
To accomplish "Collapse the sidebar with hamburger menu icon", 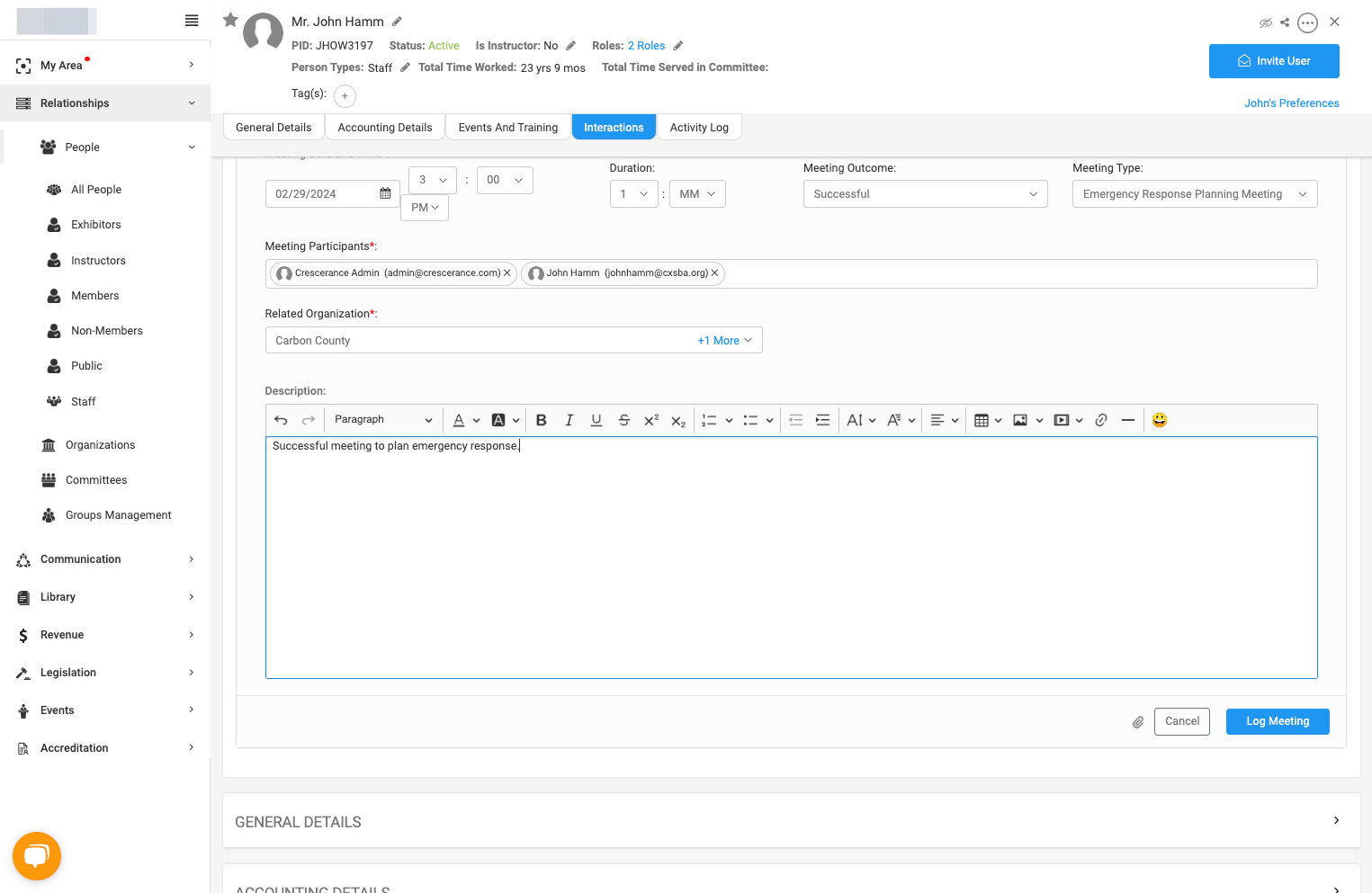I will pyautogui.click(x=192, y=21).
